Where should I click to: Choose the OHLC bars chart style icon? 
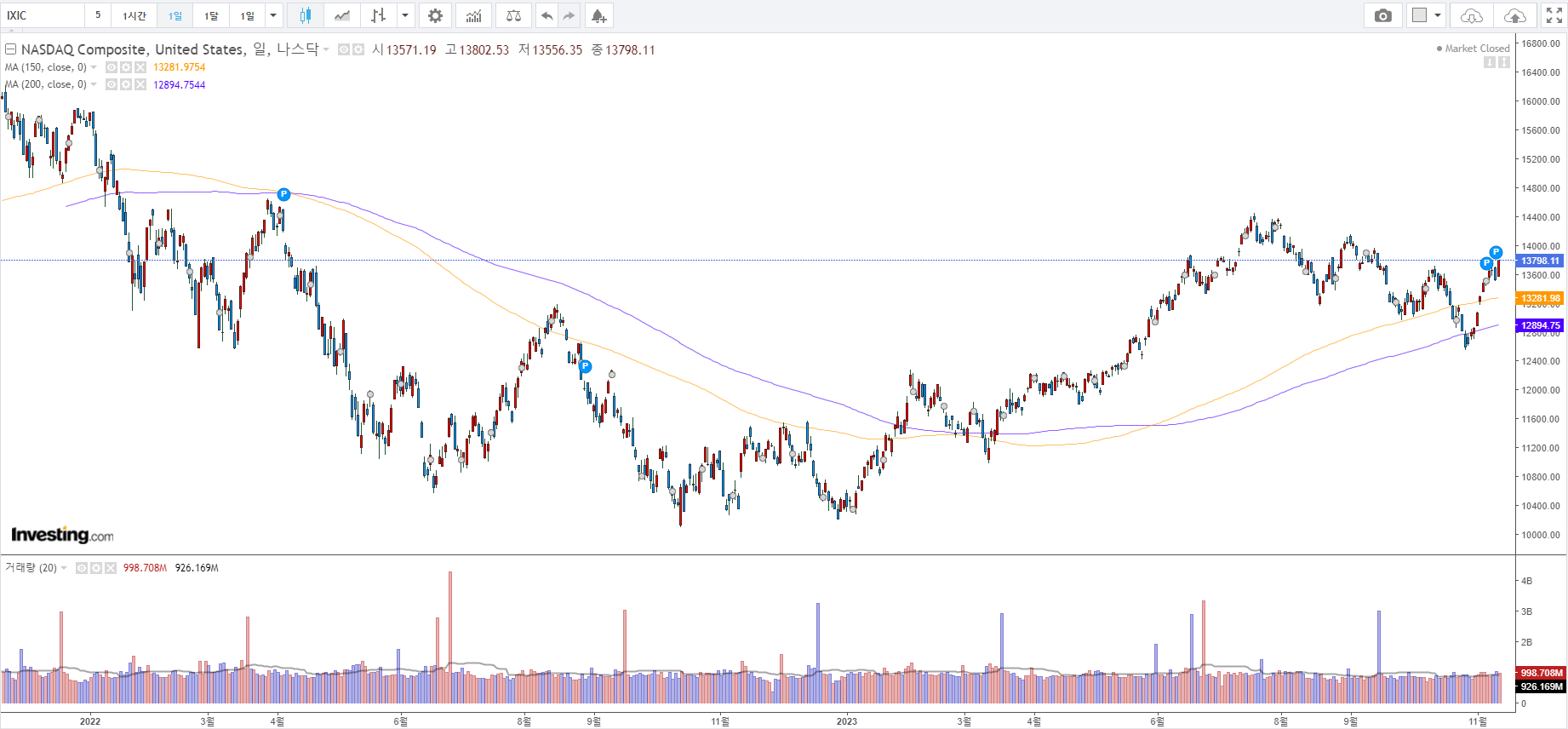[379, 15]
